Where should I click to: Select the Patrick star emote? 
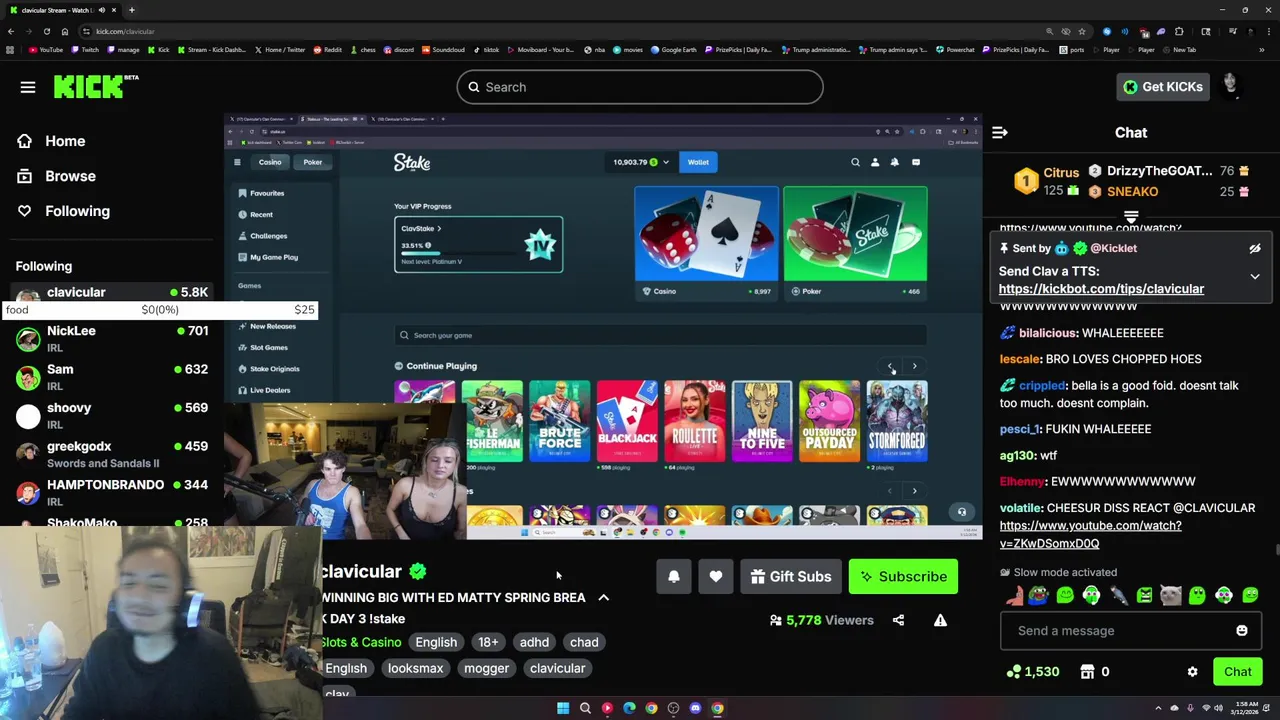tap(1016, 596)
